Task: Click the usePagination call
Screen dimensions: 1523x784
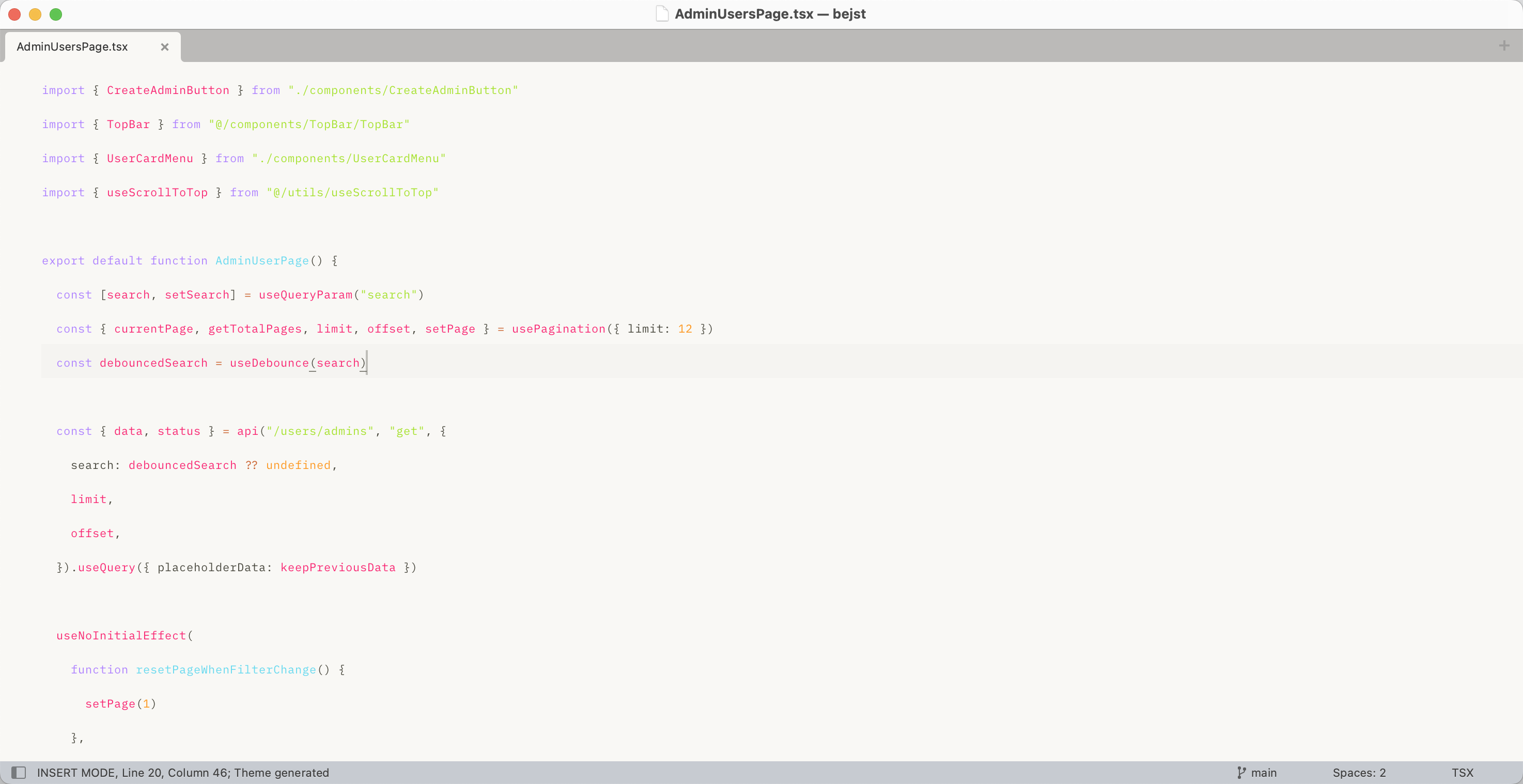Action: (x=558, y=329)
